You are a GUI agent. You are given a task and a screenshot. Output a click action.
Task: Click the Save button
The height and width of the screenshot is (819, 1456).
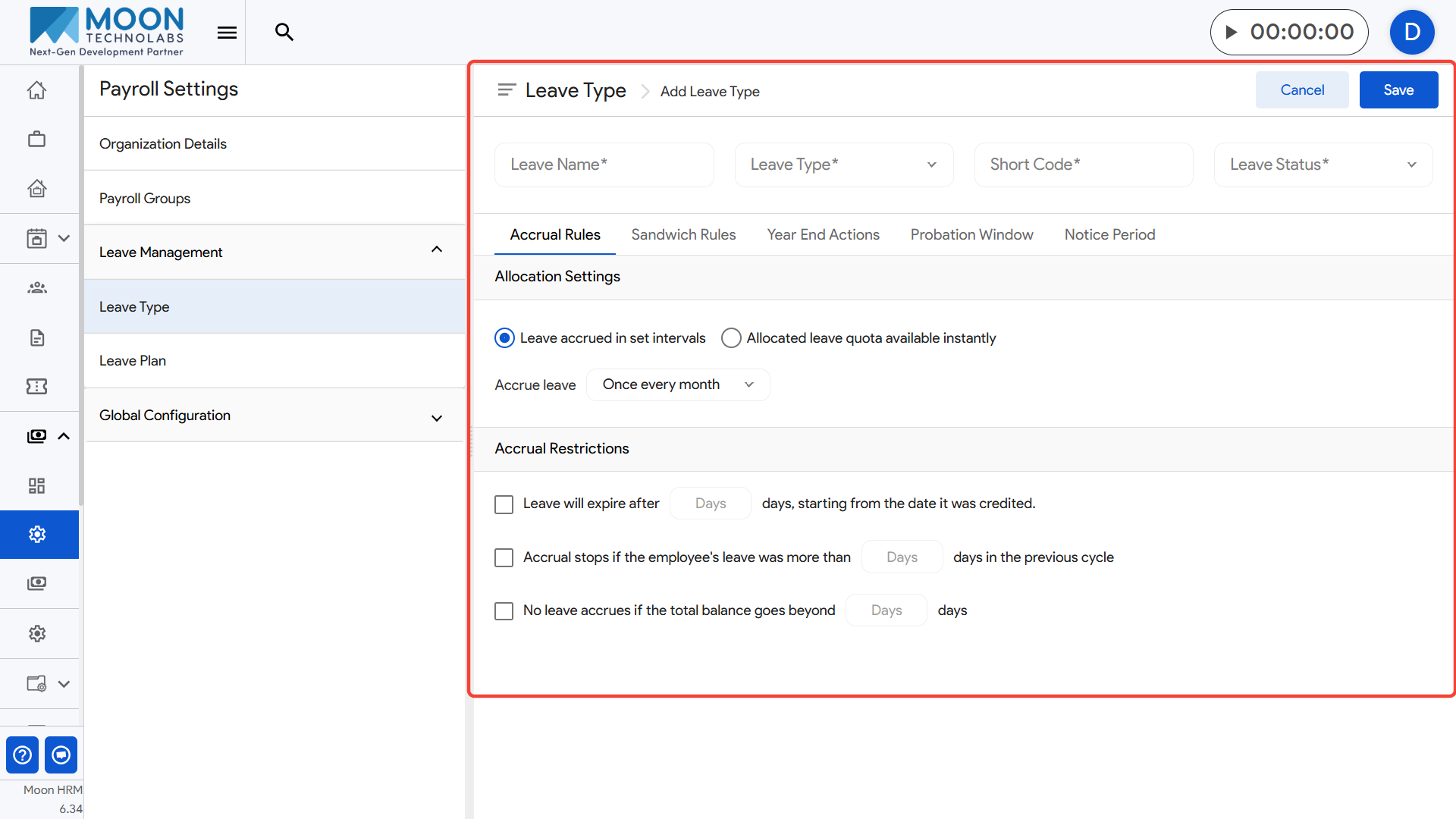pos(1398,90)
